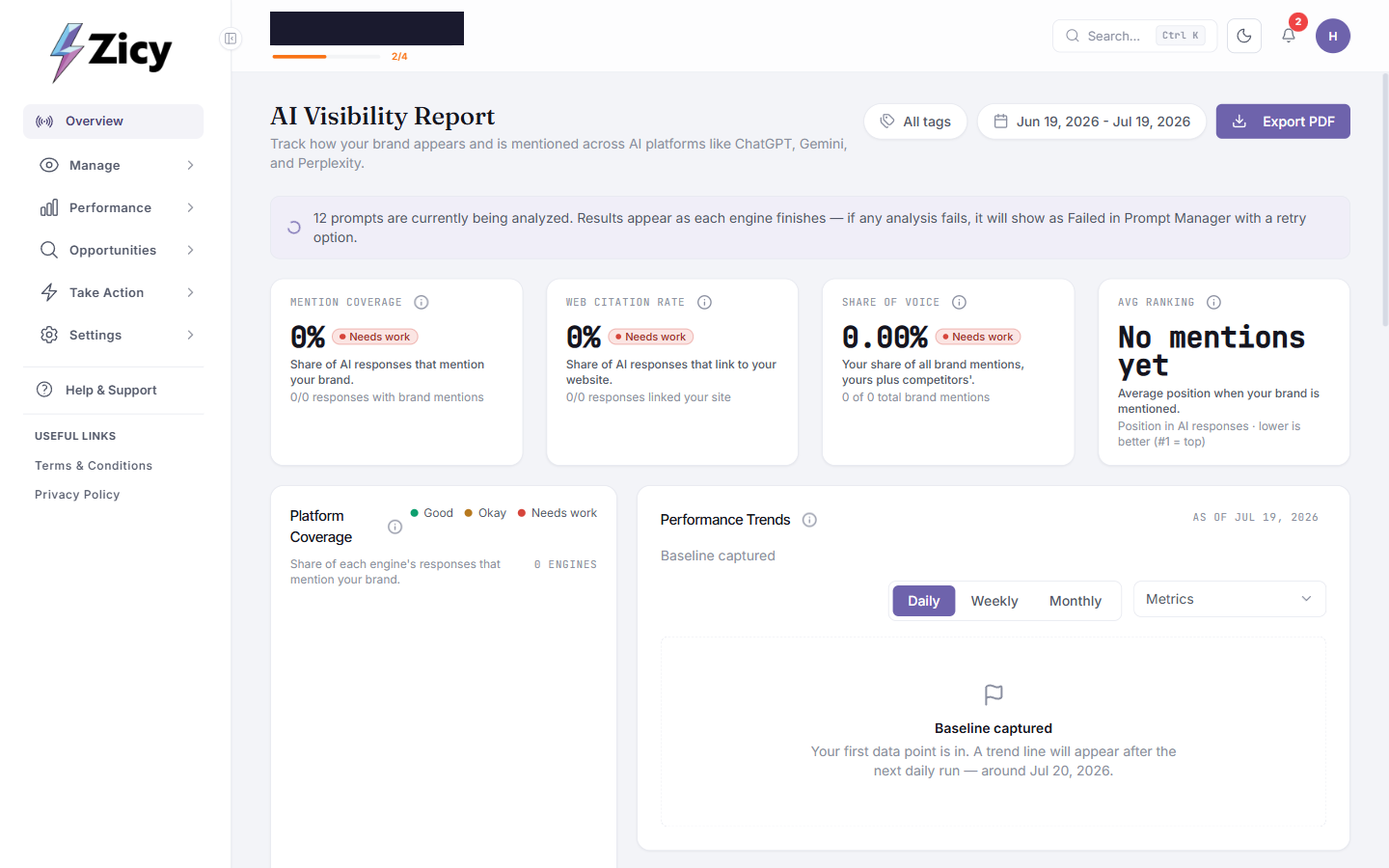The image size is (1389, 868).
Task: Open Privacy Policy link
Action: pyautogui.click(x=77, y=495)
